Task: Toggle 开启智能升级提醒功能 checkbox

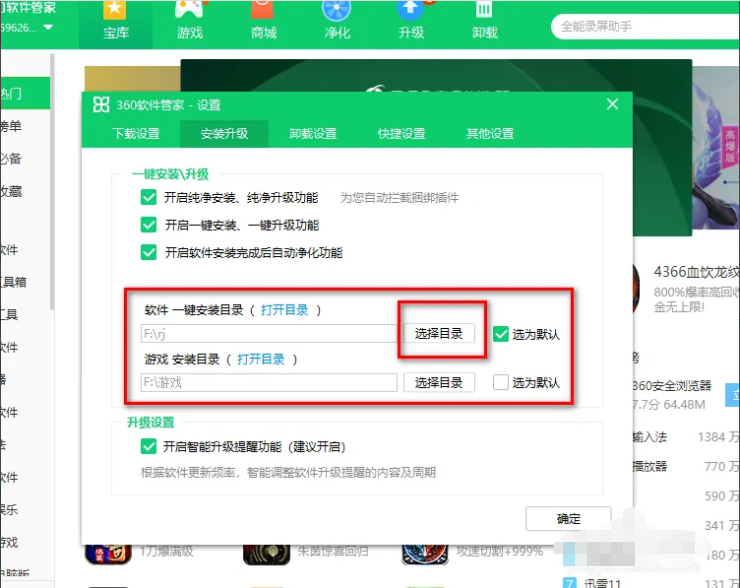Action: [x=149, y=446]
